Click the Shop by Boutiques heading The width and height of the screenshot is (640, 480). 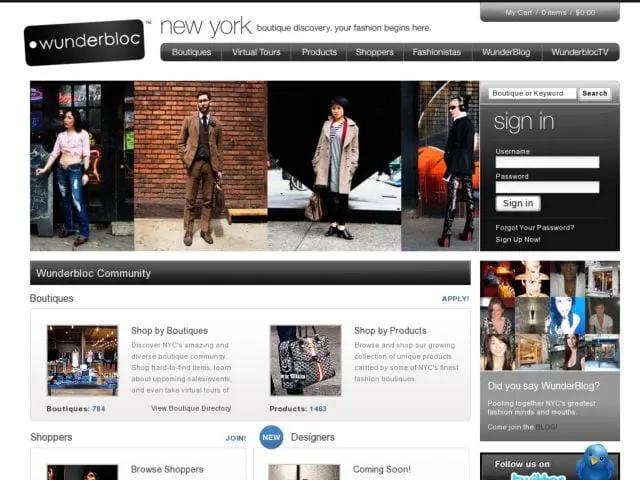[169, 331]
